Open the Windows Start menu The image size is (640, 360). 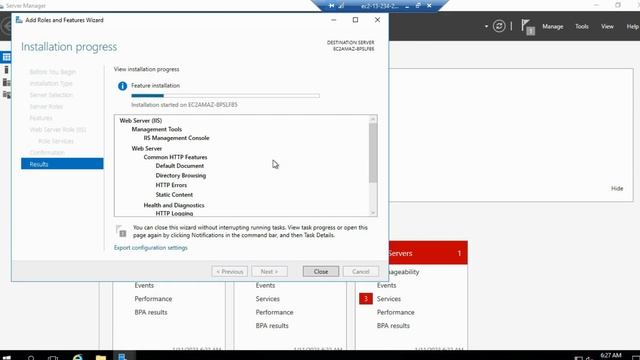(7, 358)
